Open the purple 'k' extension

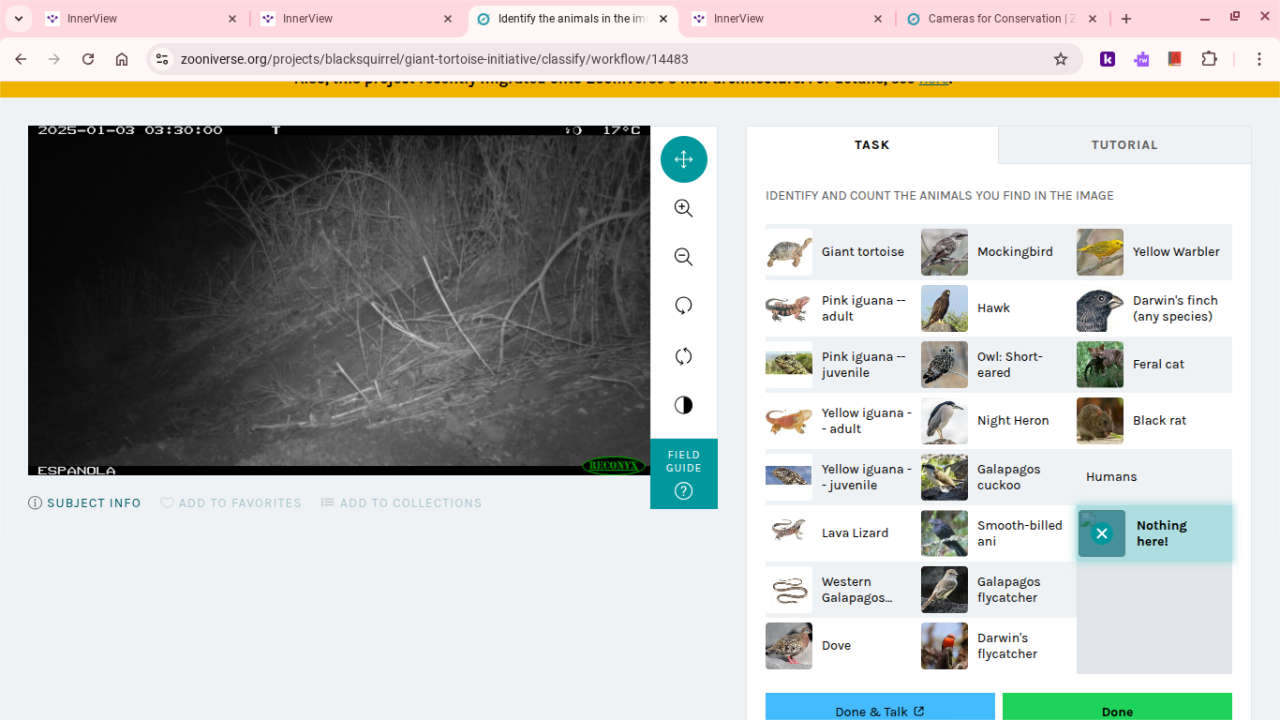tap(1108, 59)
